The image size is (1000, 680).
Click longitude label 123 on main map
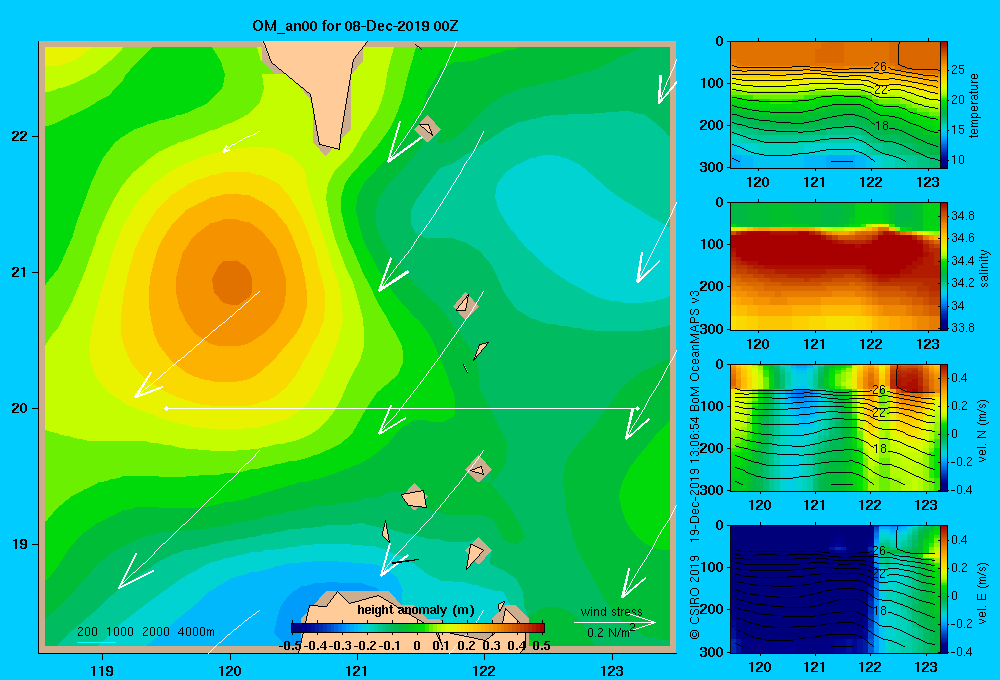click(612, 670)
